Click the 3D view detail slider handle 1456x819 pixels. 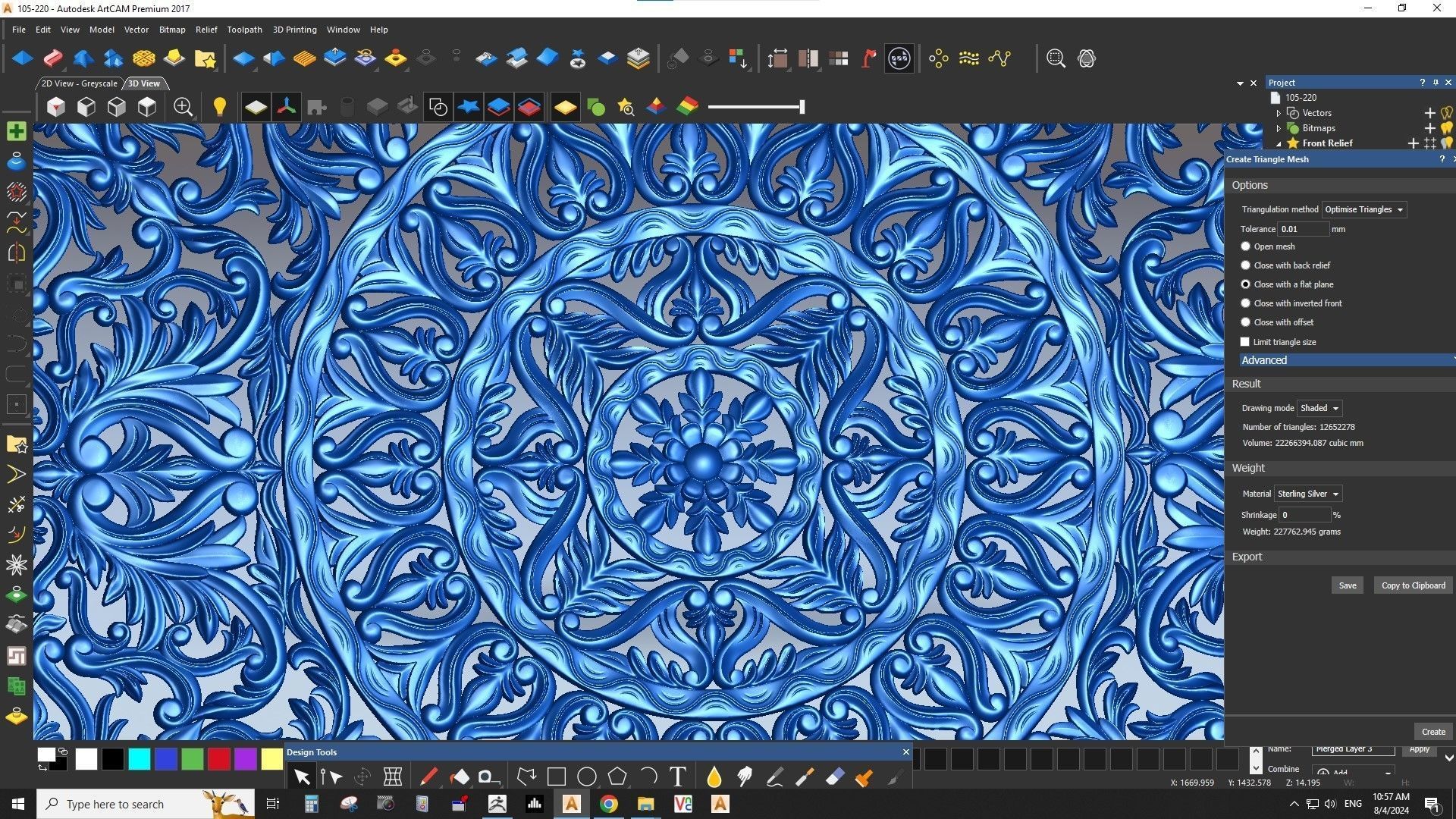pyautogui.click(x=802, y=107)
